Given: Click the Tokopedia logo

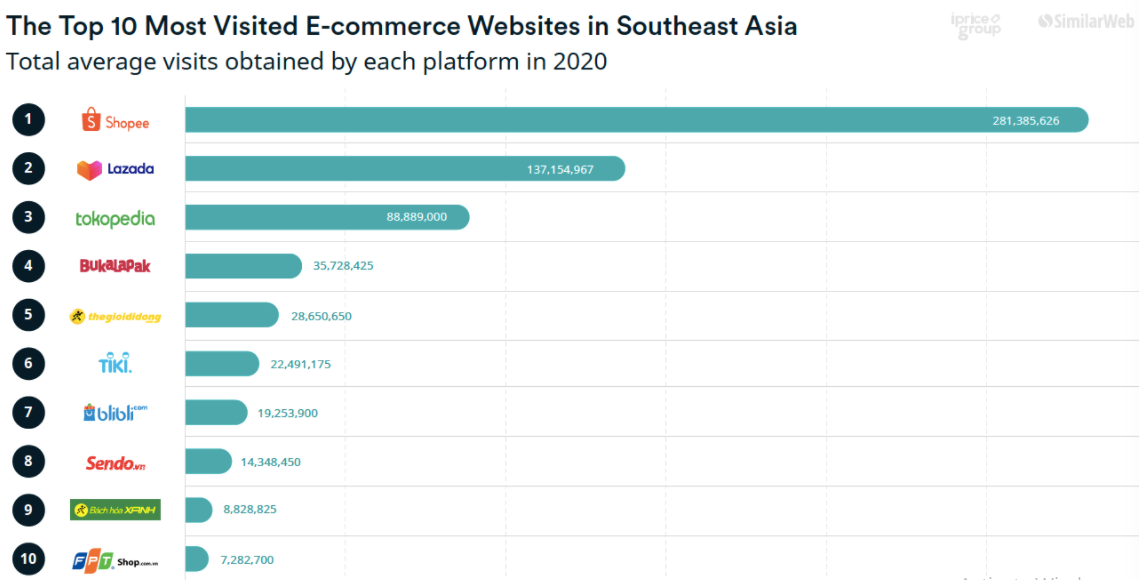Looking at the screenshot, I should point(115,218).
